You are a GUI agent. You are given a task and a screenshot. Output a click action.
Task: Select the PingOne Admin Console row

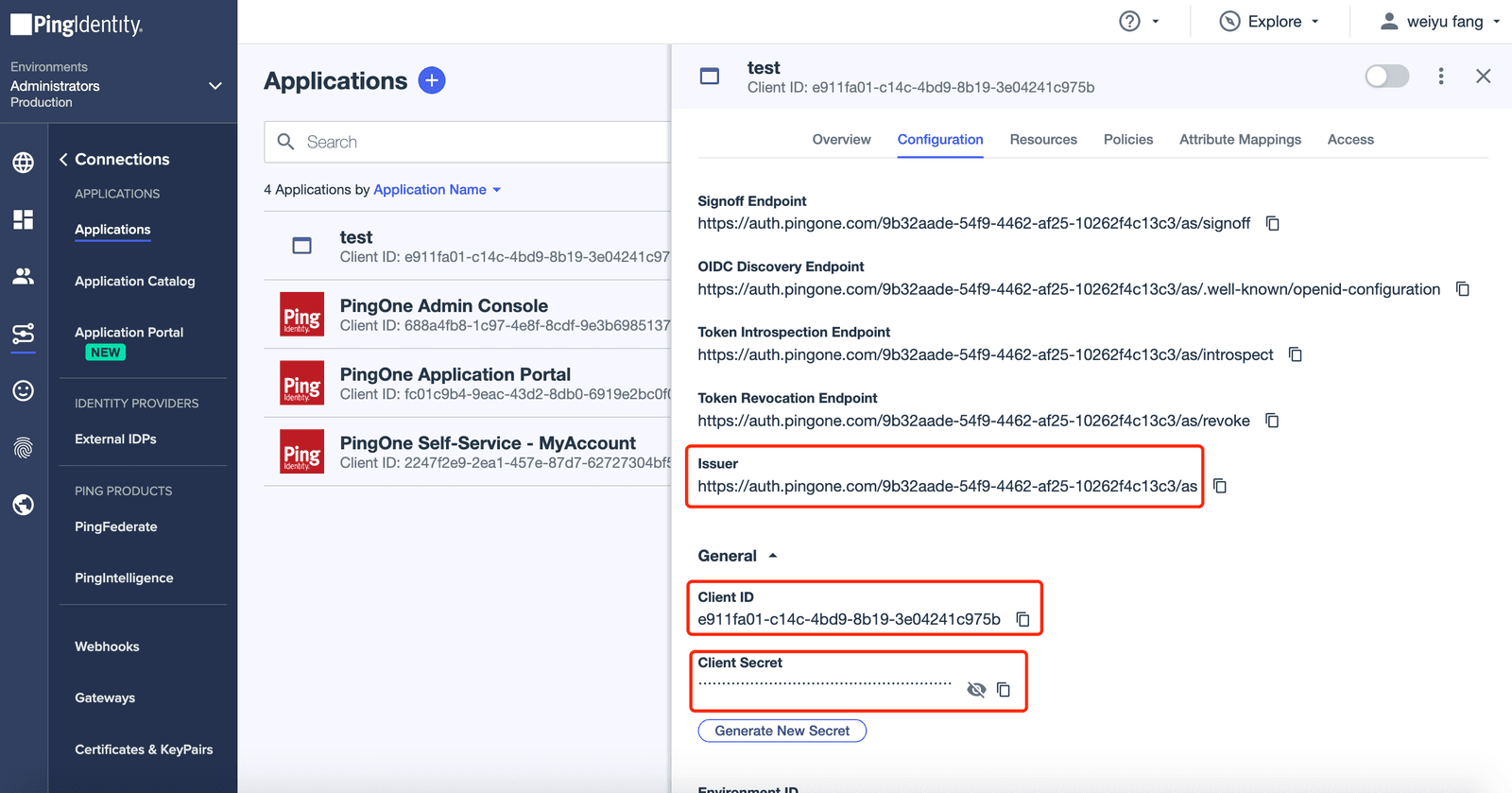[x=468, y=314]
